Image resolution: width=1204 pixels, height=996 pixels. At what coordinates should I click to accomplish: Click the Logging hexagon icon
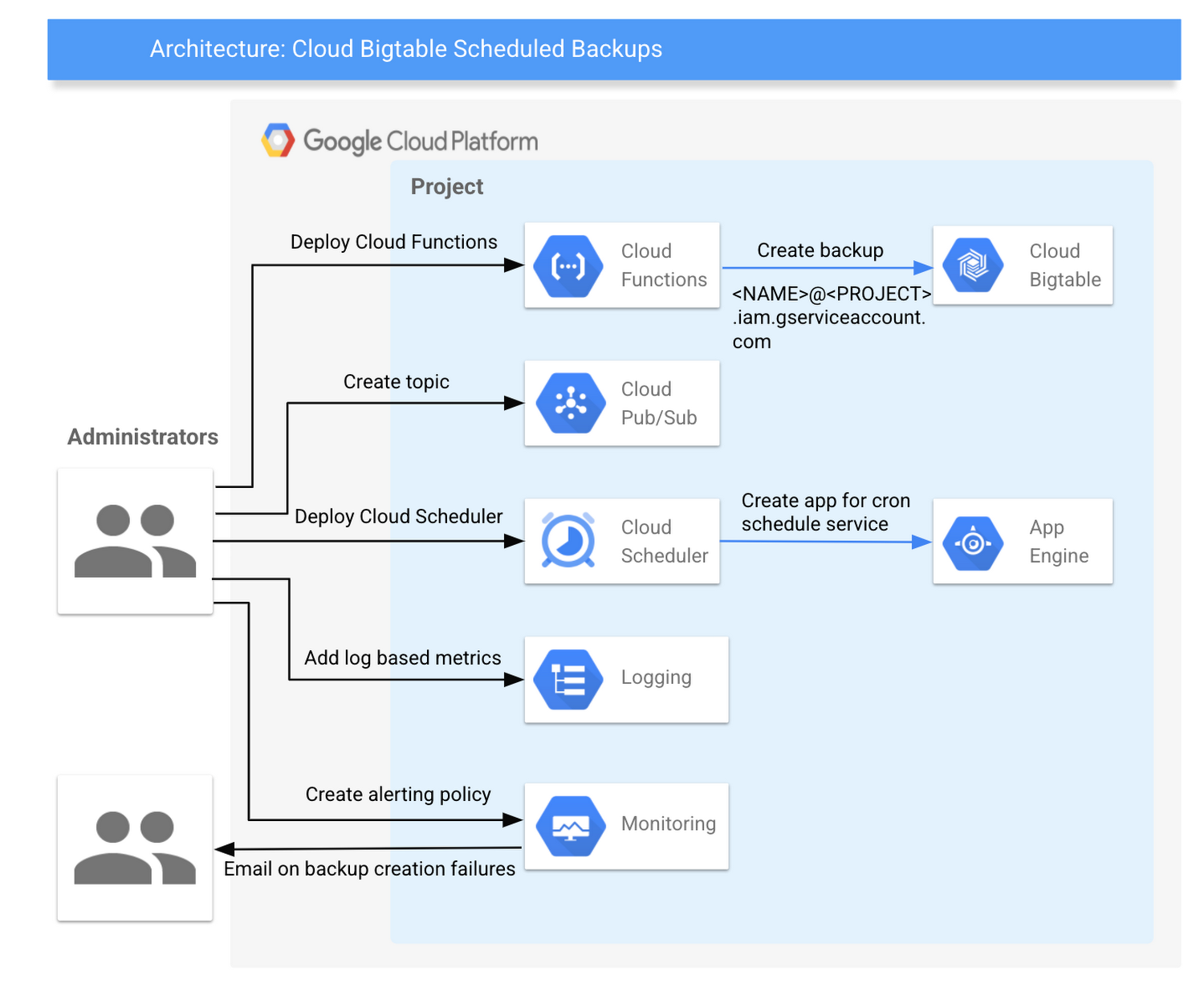click(x=569, y=680)
